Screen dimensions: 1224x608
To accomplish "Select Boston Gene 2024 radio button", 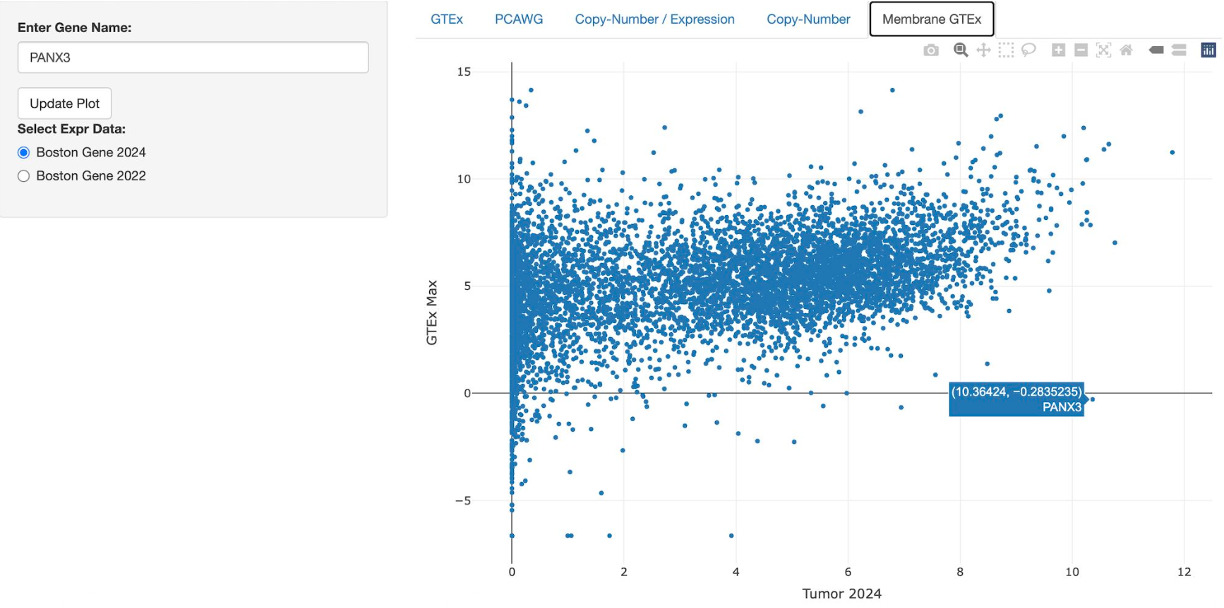I will 24,153.
